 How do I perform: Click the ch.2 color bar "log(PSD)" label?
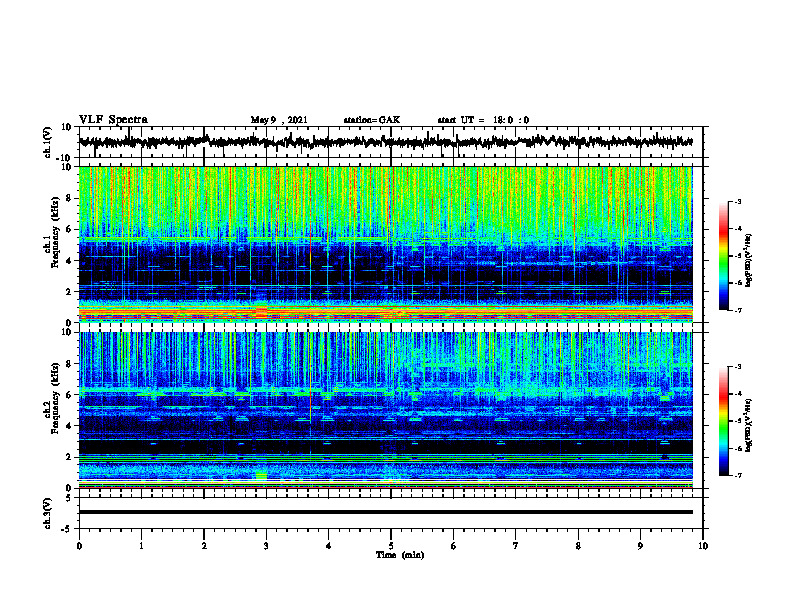pyautogui.click(x=749, y=425)
